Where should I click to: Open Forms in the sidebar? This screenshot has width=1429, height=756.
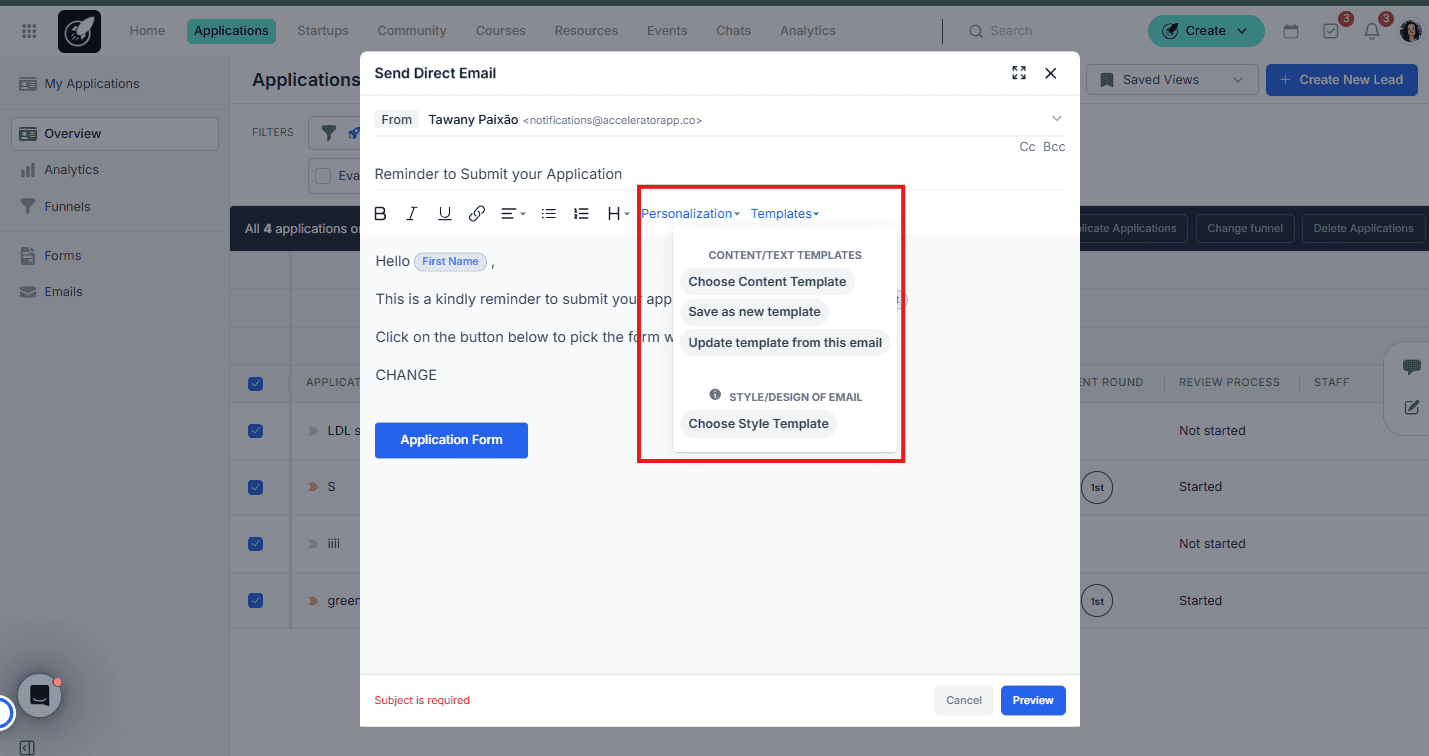tap(63, 256)
